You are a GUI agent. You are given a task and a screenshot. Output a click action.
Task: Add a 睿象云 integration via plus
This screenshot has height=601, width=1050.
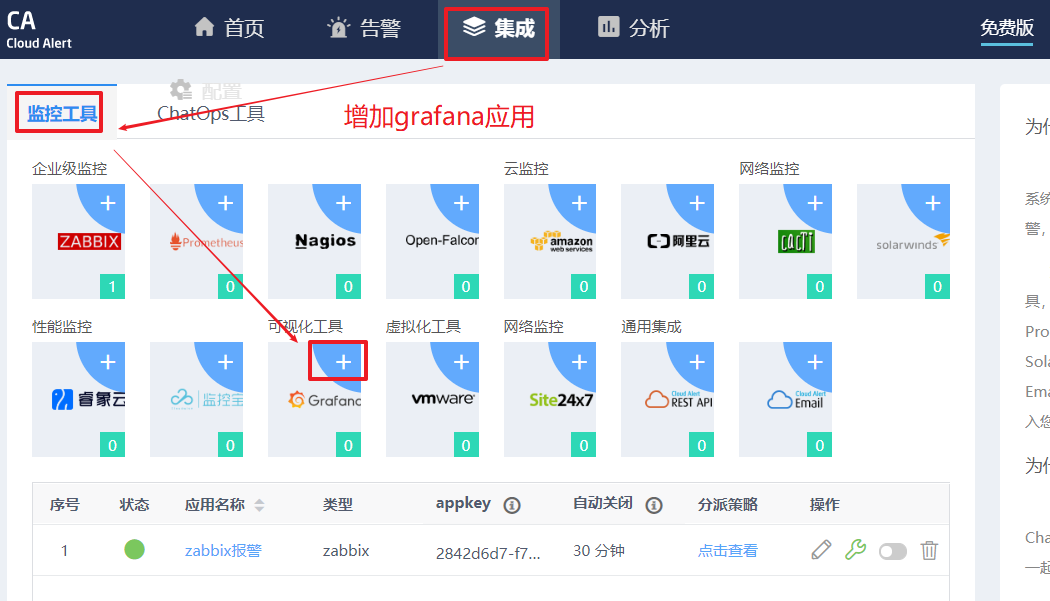(x=108, y=362)
